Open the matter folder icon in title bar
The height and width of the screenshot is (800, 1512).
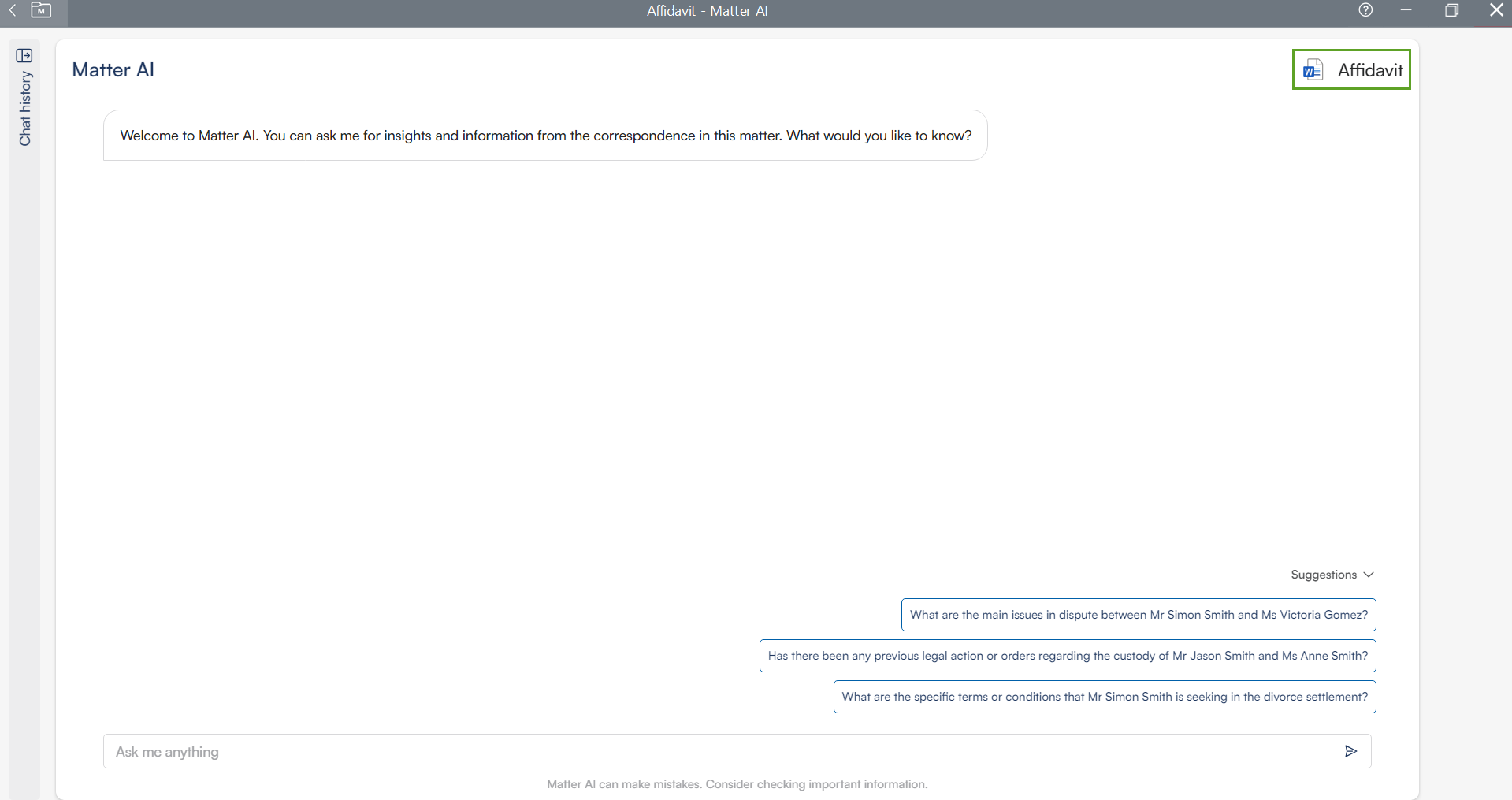(x=41, y=10)
